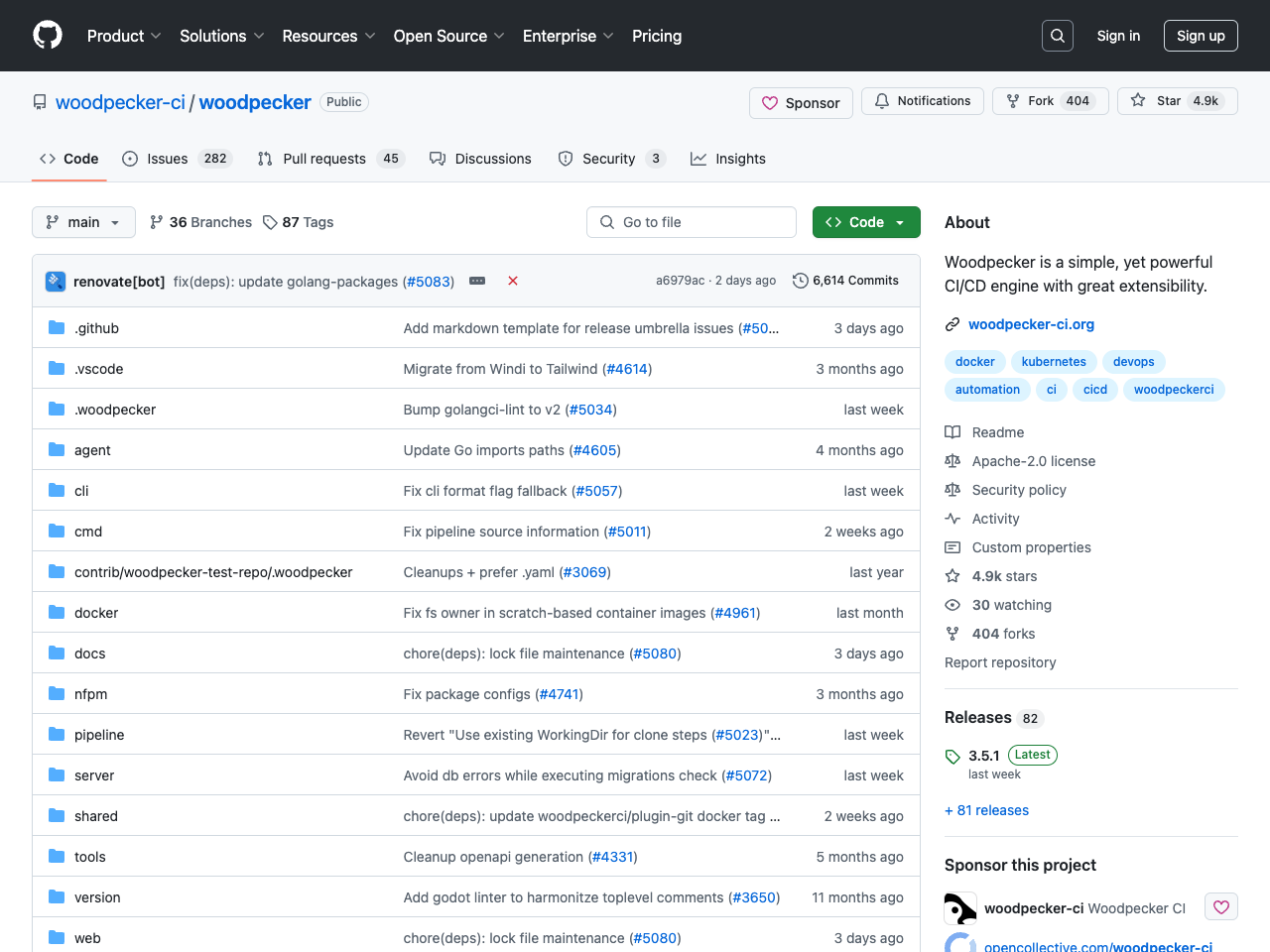Click the .github folder icon
1270x952 pixels.
57,327
